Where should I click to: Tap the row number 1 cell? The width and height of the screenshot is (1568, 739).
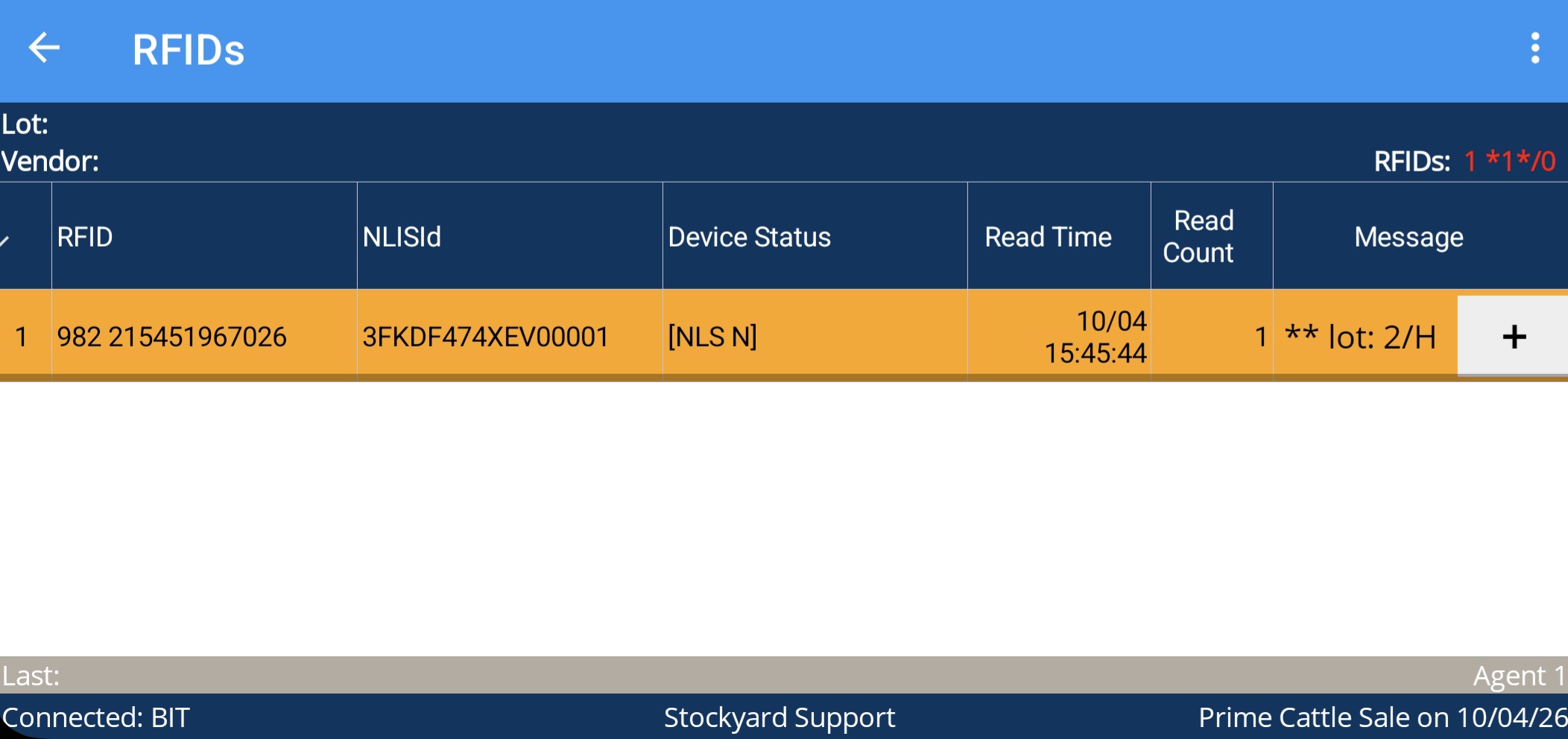point(22,337)
